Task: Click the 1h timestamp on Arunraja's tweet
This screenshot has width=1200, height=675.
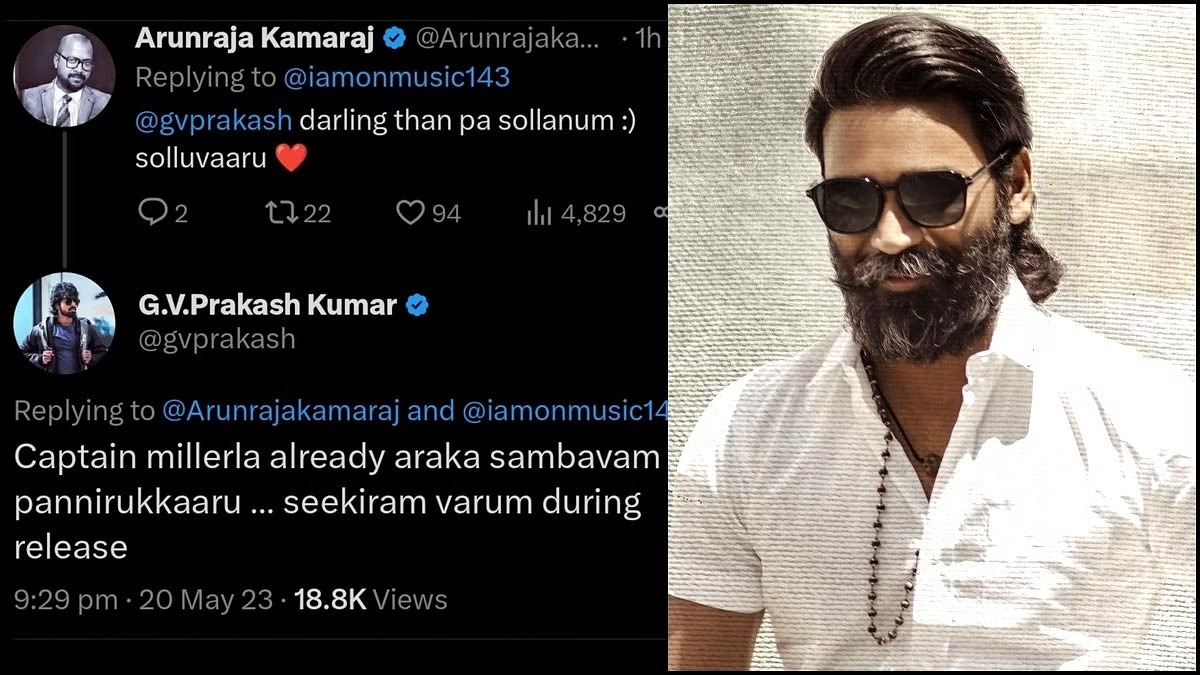Action: (647, 38)
